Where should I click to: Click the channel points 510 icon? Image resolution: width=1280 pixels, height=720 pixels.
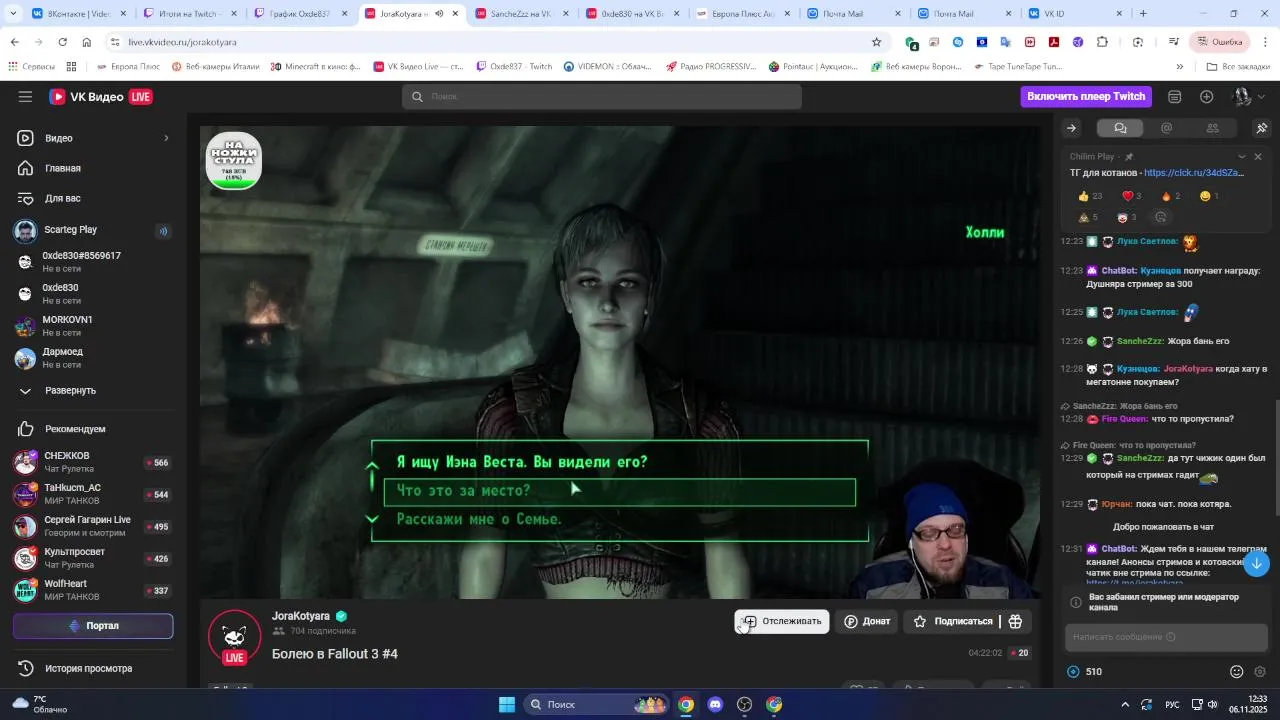coord(1074,672)
